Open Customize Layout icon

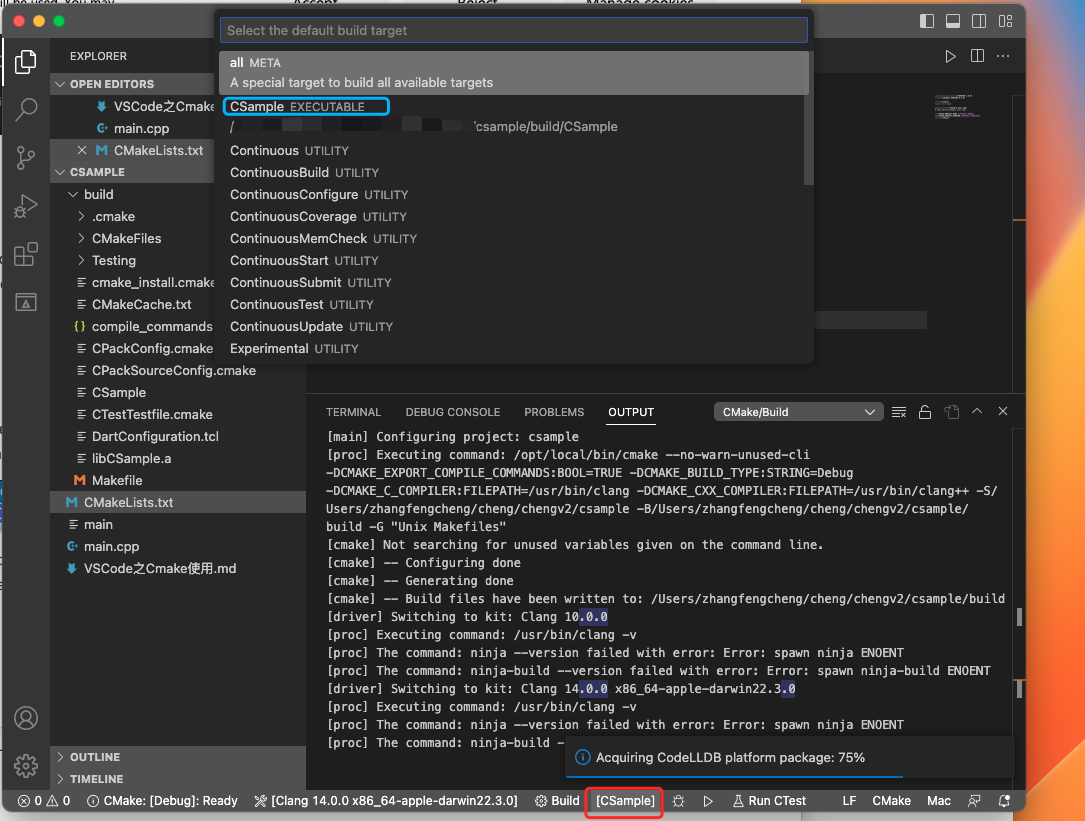(1005, 21)
